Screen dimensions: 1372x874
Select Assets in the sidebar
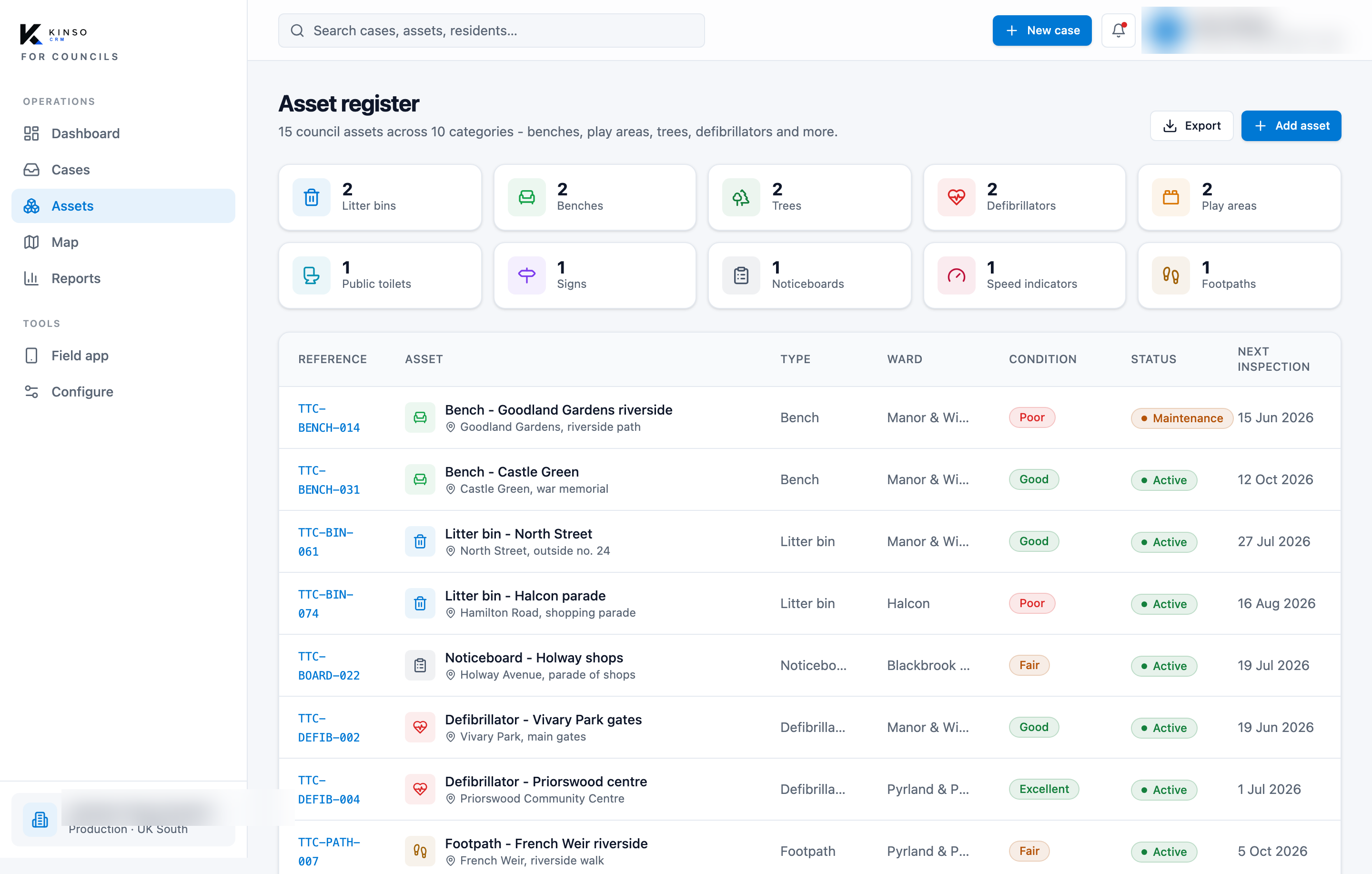point(123,206)
